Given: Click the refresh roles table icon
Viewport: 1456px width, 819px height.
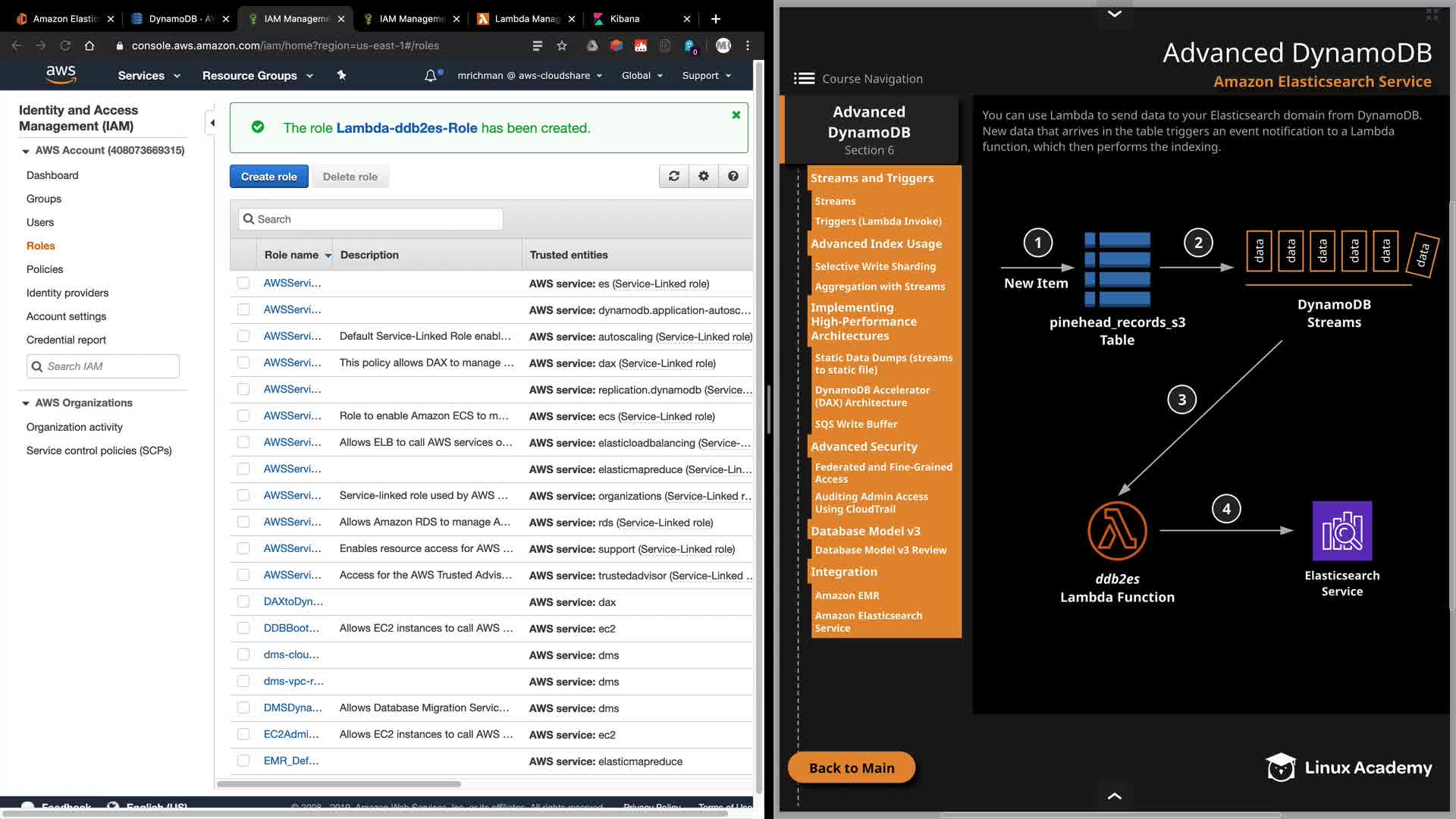Looking at the screenshot, I should tap(673, 176).
